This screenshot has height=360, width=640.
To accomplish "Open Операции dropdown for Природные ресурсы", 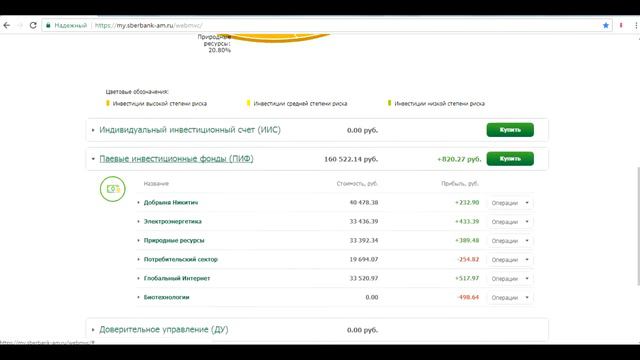I will [510, 241].
